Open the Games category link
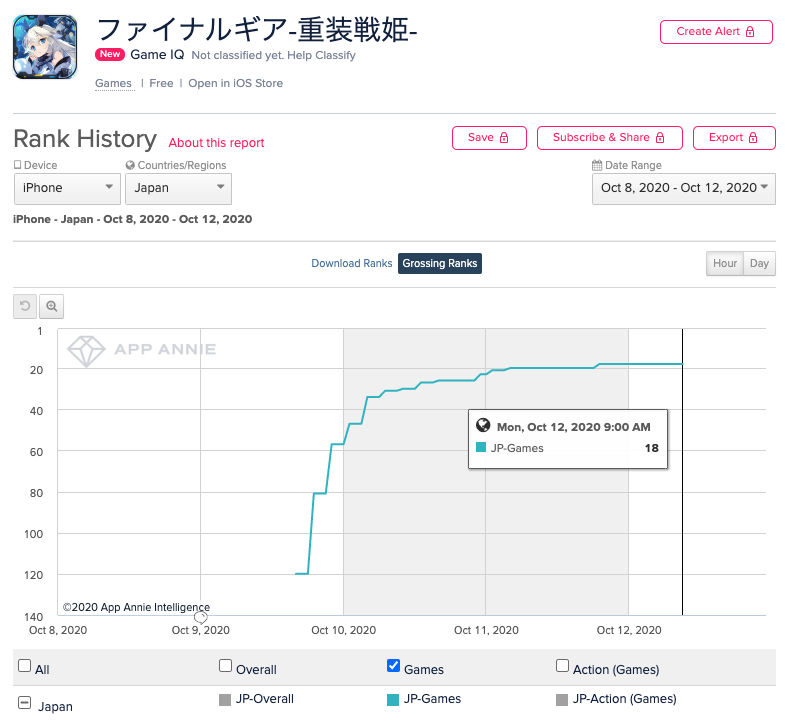 coord(114,83)
